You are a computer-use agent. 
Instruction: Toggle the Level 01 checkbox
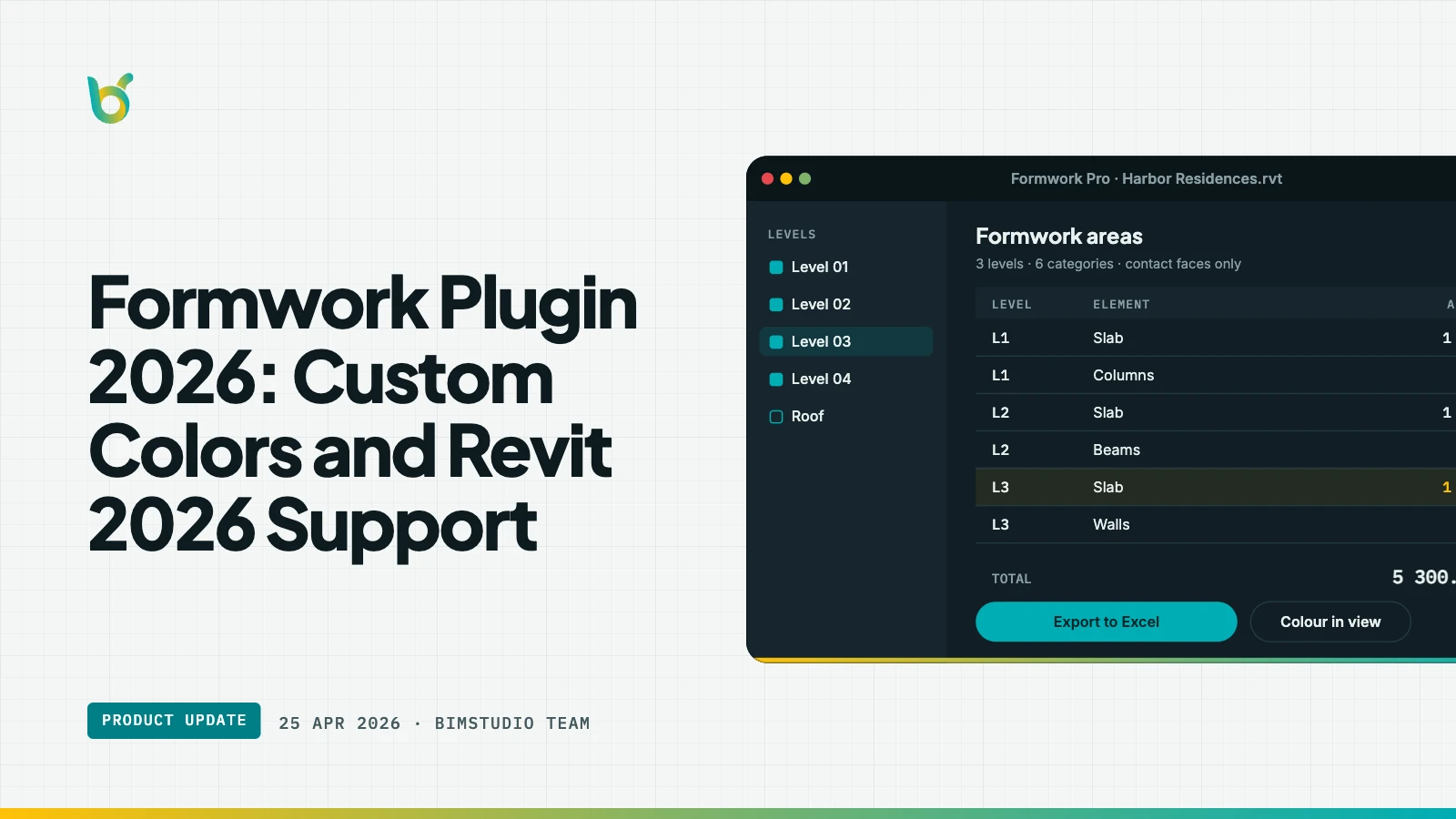pyautogui.click(x=776, y=268)
